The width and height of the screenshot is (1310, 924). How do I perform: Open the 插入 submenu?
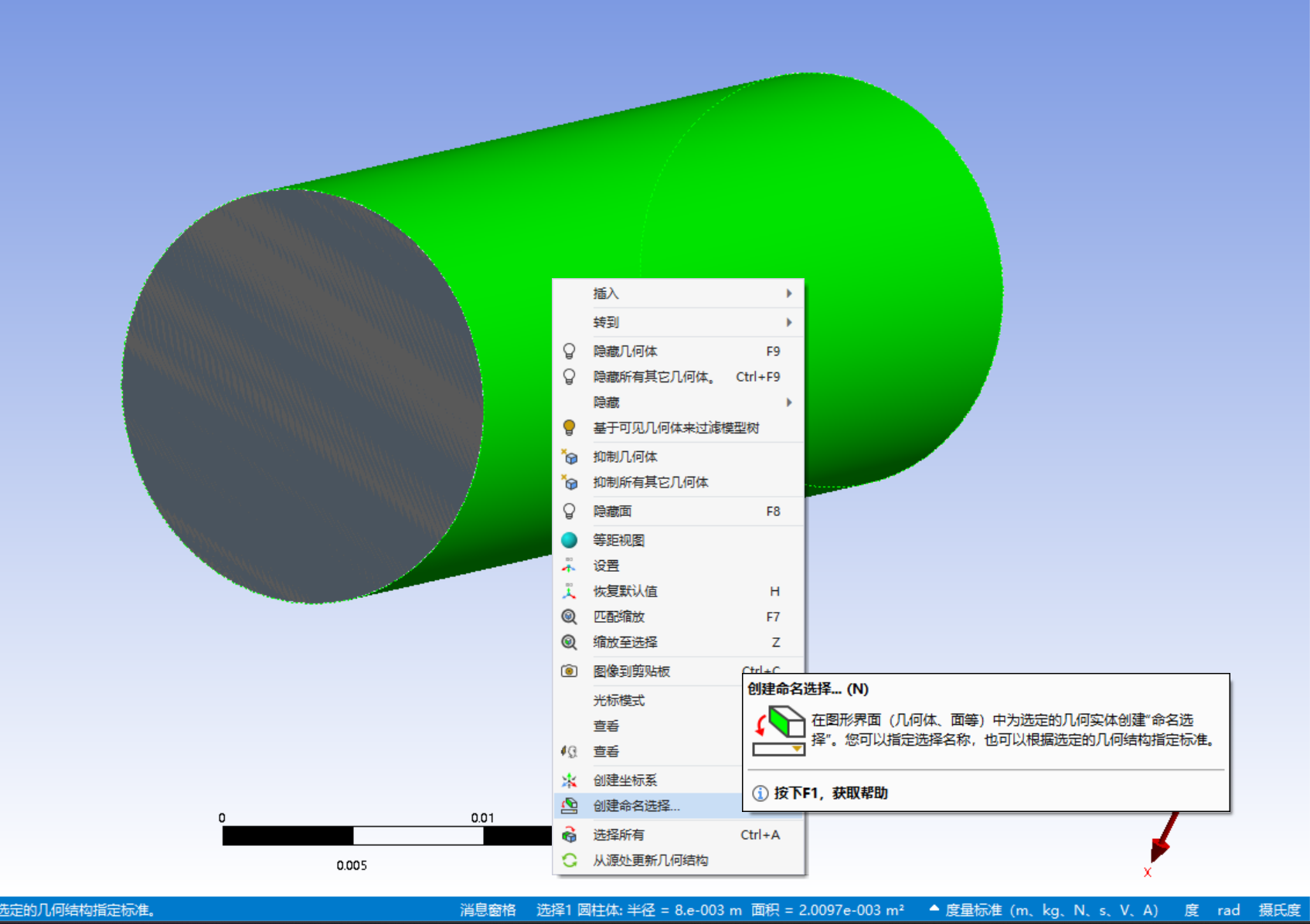tap(679, 294)
